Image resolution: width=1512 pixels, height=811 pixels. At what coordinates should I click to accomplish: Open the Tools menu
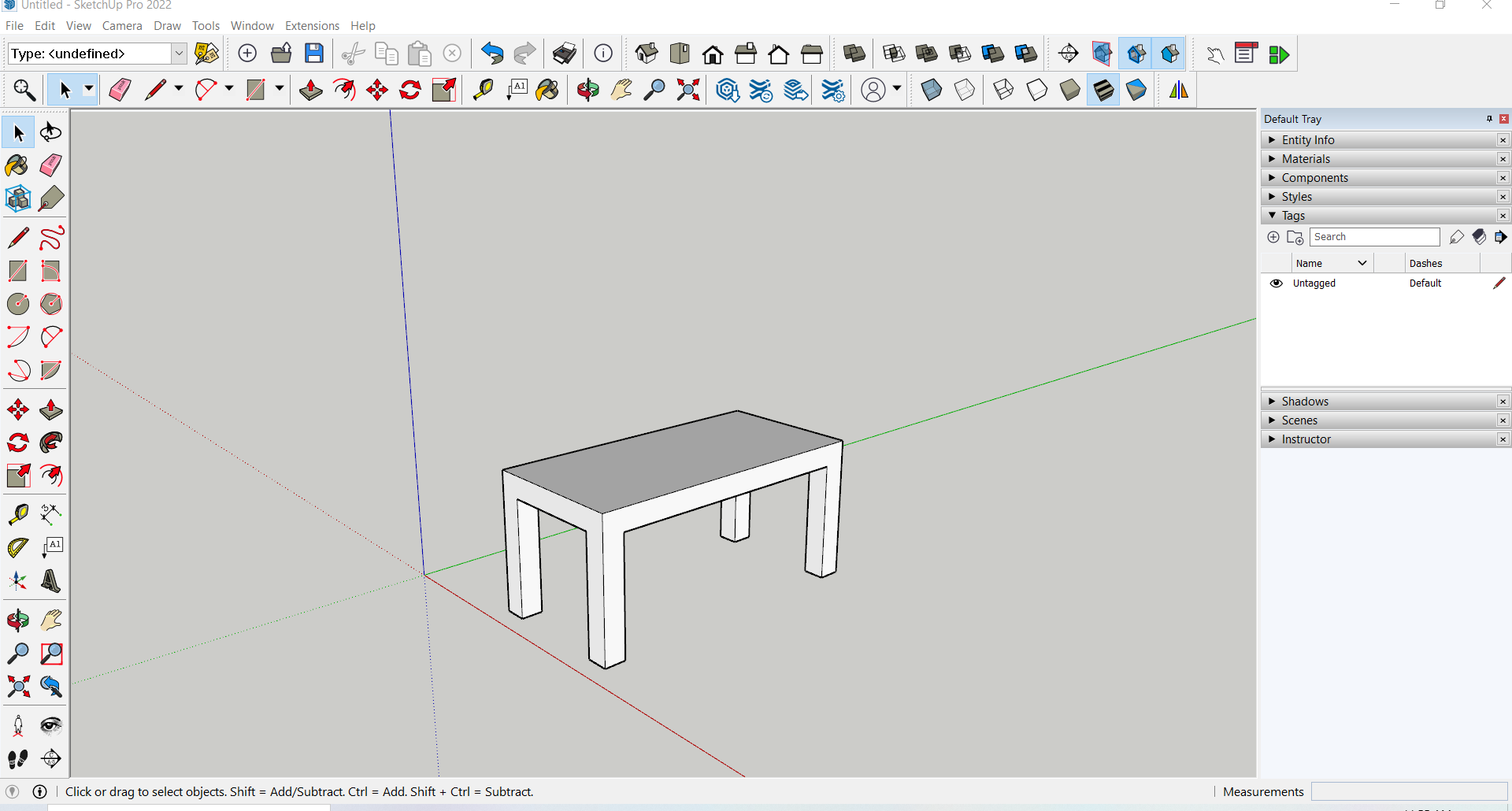click(206, 26)
